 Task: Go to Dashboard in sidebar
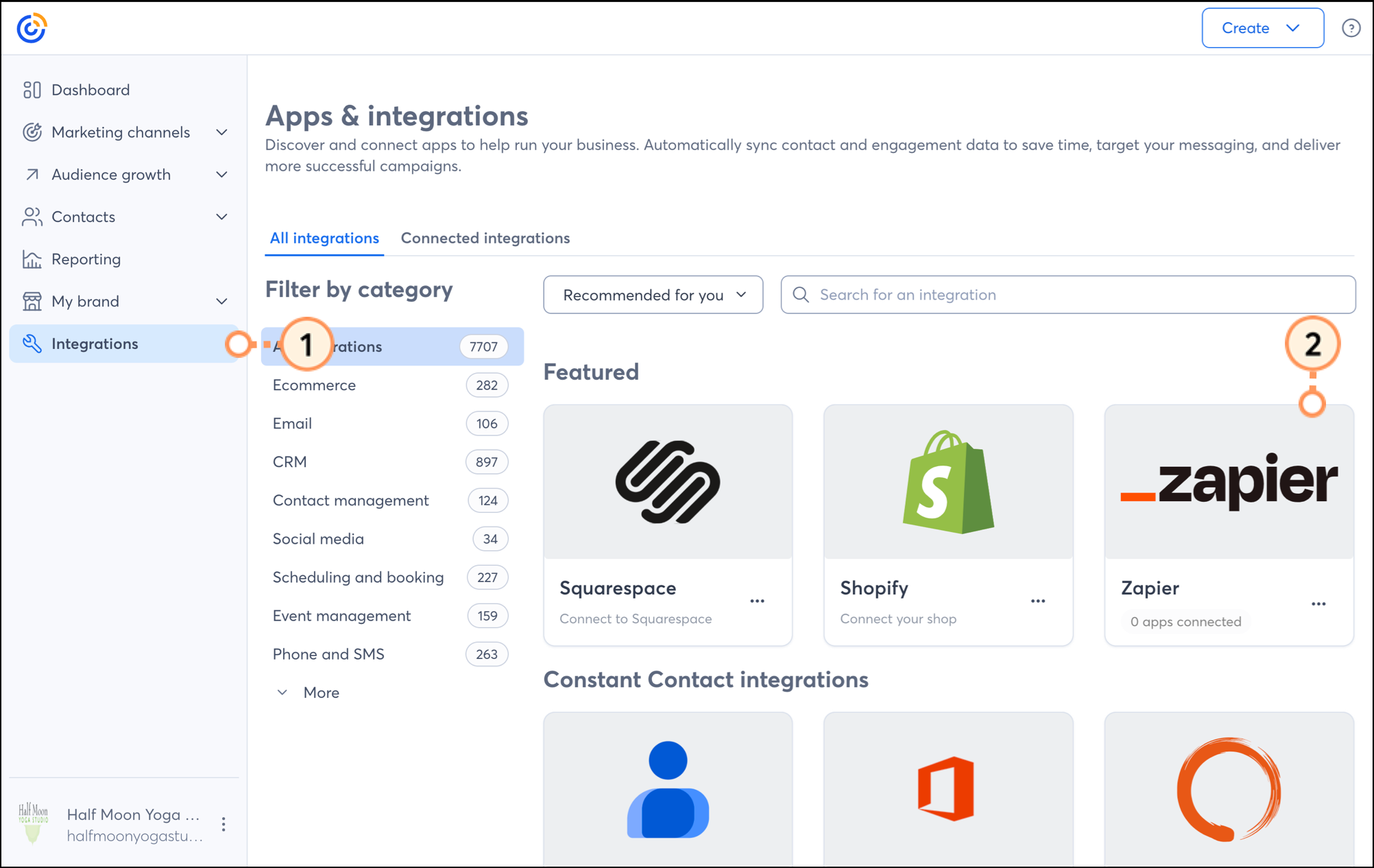coord(123,90)
